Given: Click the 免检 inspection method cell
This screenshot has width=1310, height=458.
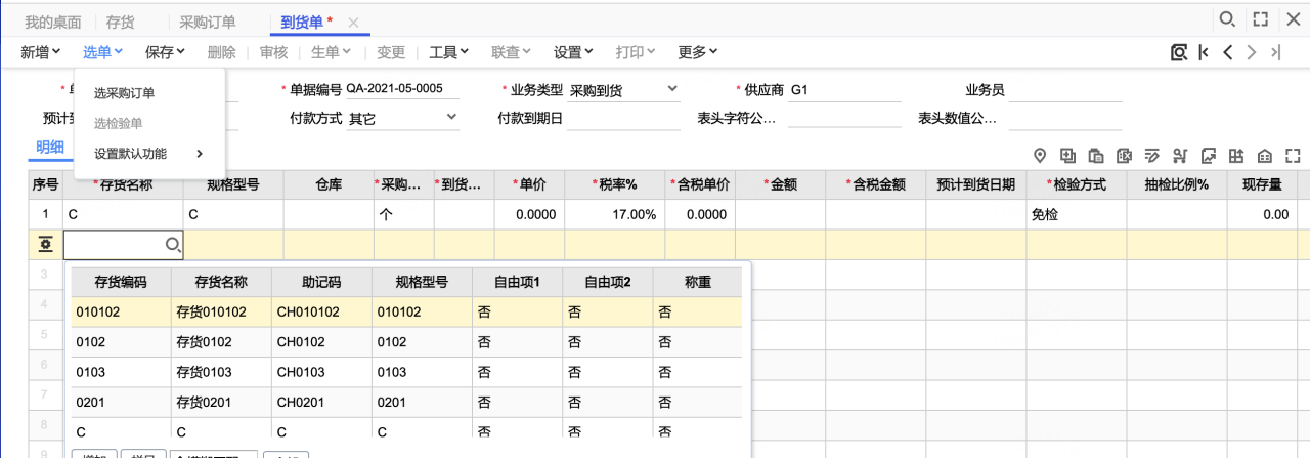Looking at the screenshot, I should click(1077, 214).
